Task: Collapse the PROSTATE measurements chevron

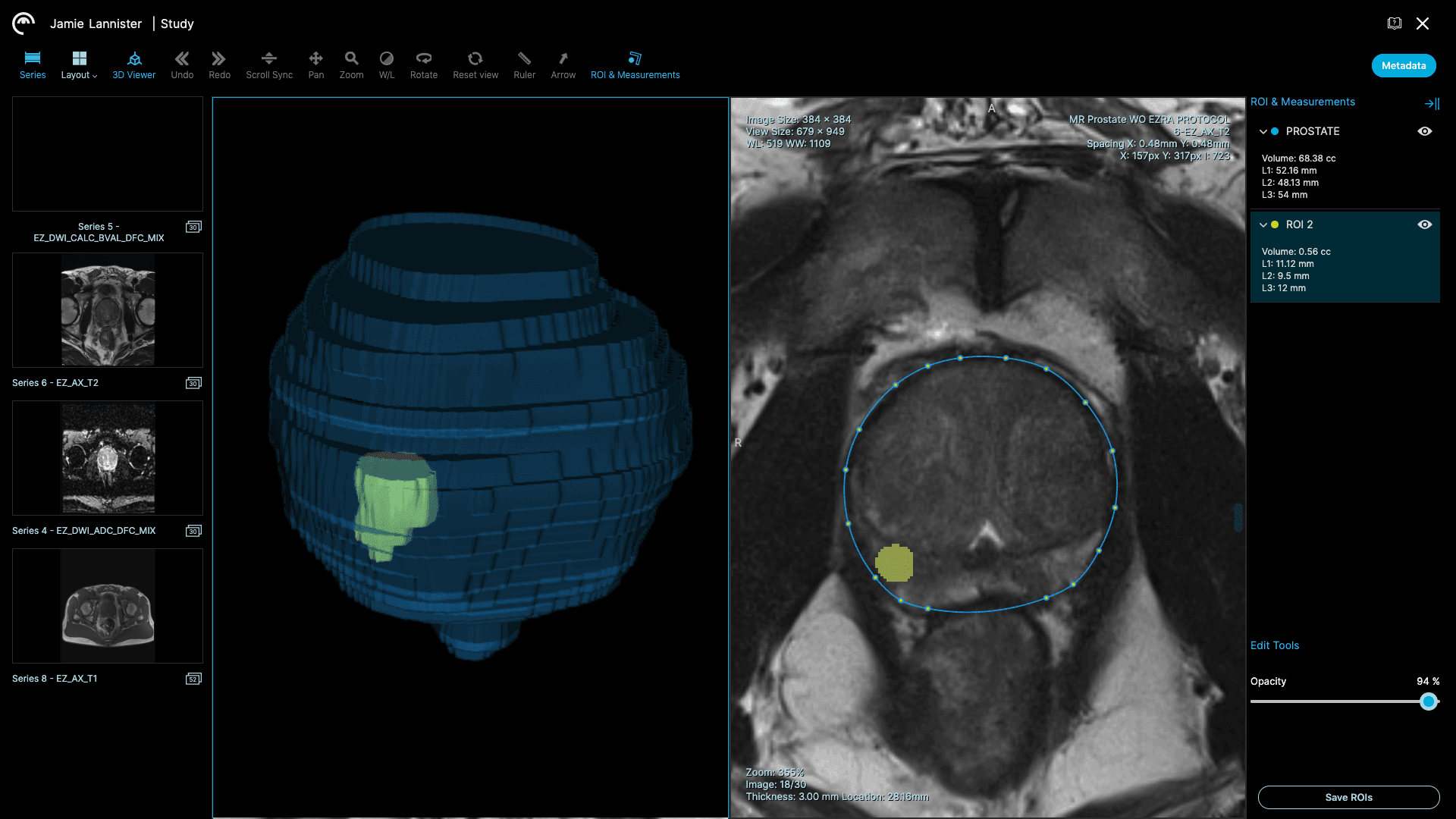Action: [x=1263, y=131]
